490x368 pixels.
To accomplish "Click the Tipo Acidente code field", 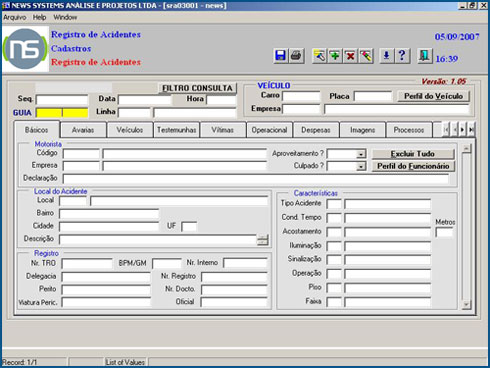I will click(334, 204).
